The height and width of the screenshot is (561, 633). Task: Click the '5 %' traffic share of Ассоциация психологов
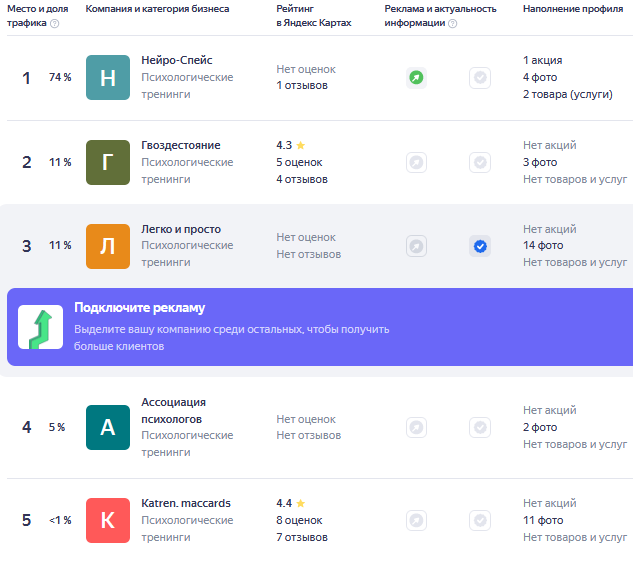coord(57,427)
